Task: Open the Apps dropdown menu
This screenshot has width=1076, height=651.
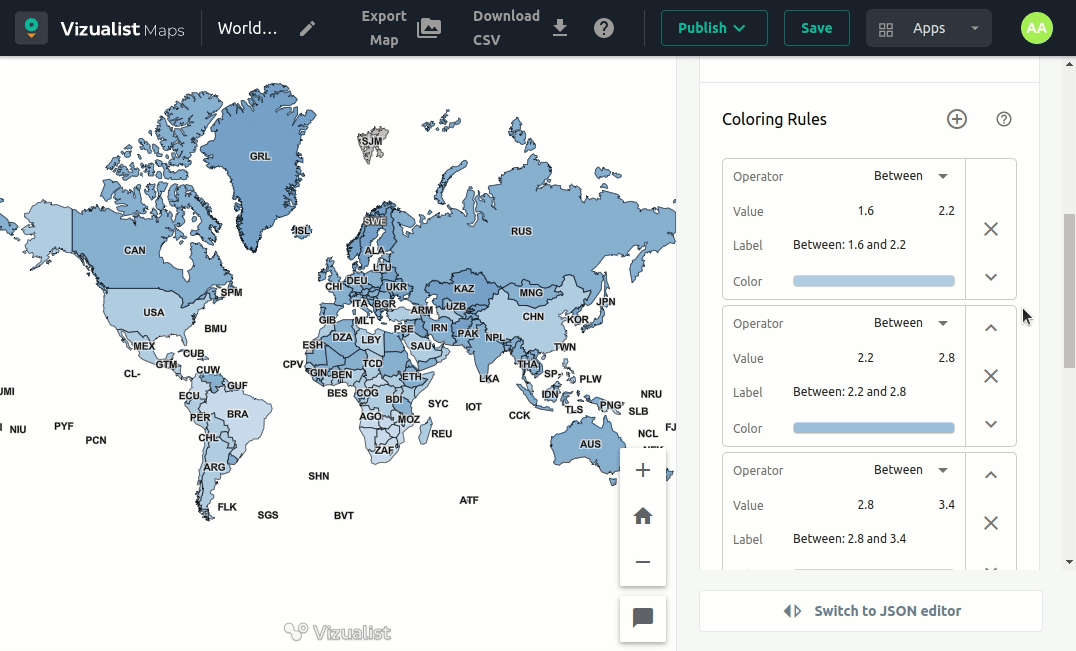Action: [929, 28]
